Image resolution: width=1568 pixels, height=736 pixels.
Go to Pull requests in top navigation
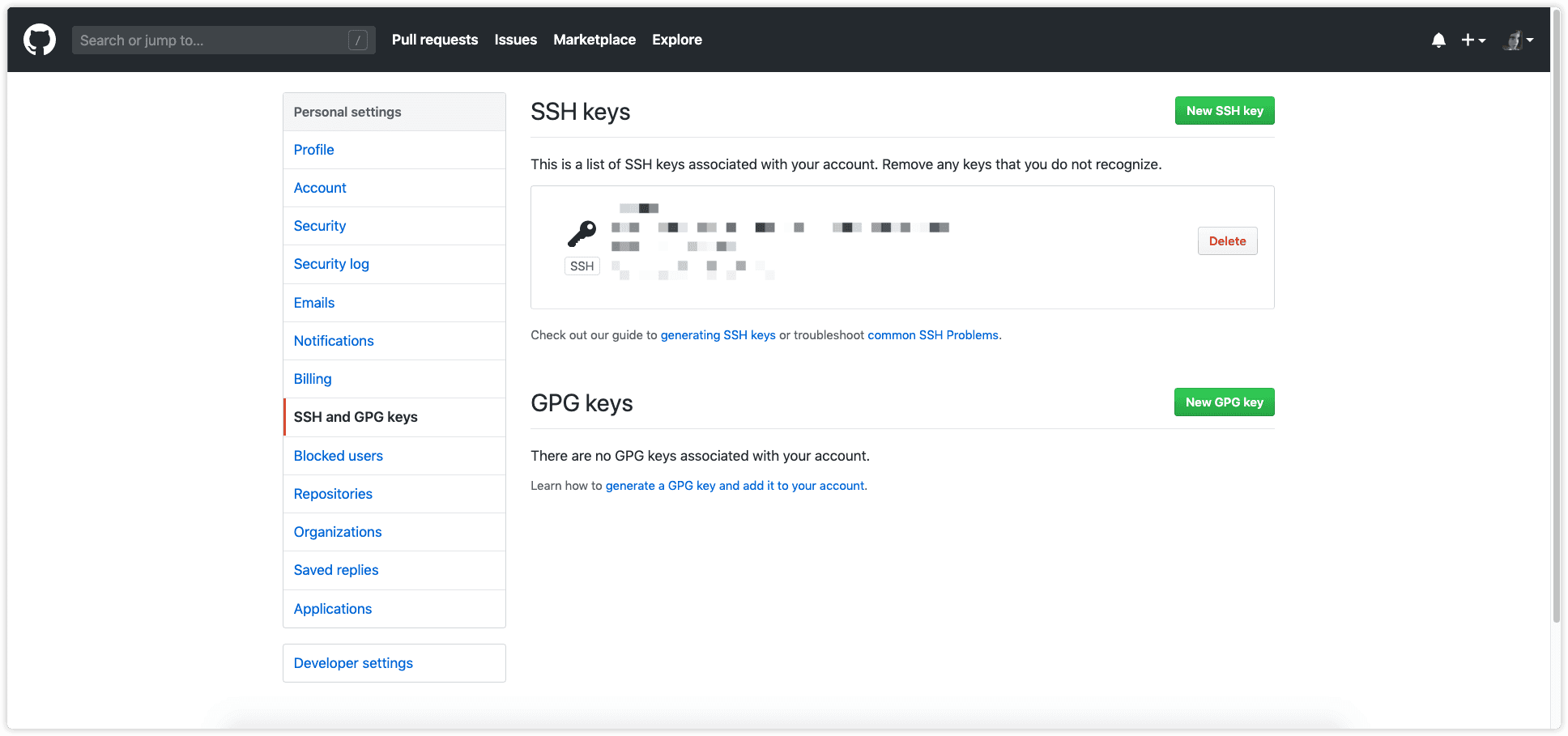[x=435, y=40]
